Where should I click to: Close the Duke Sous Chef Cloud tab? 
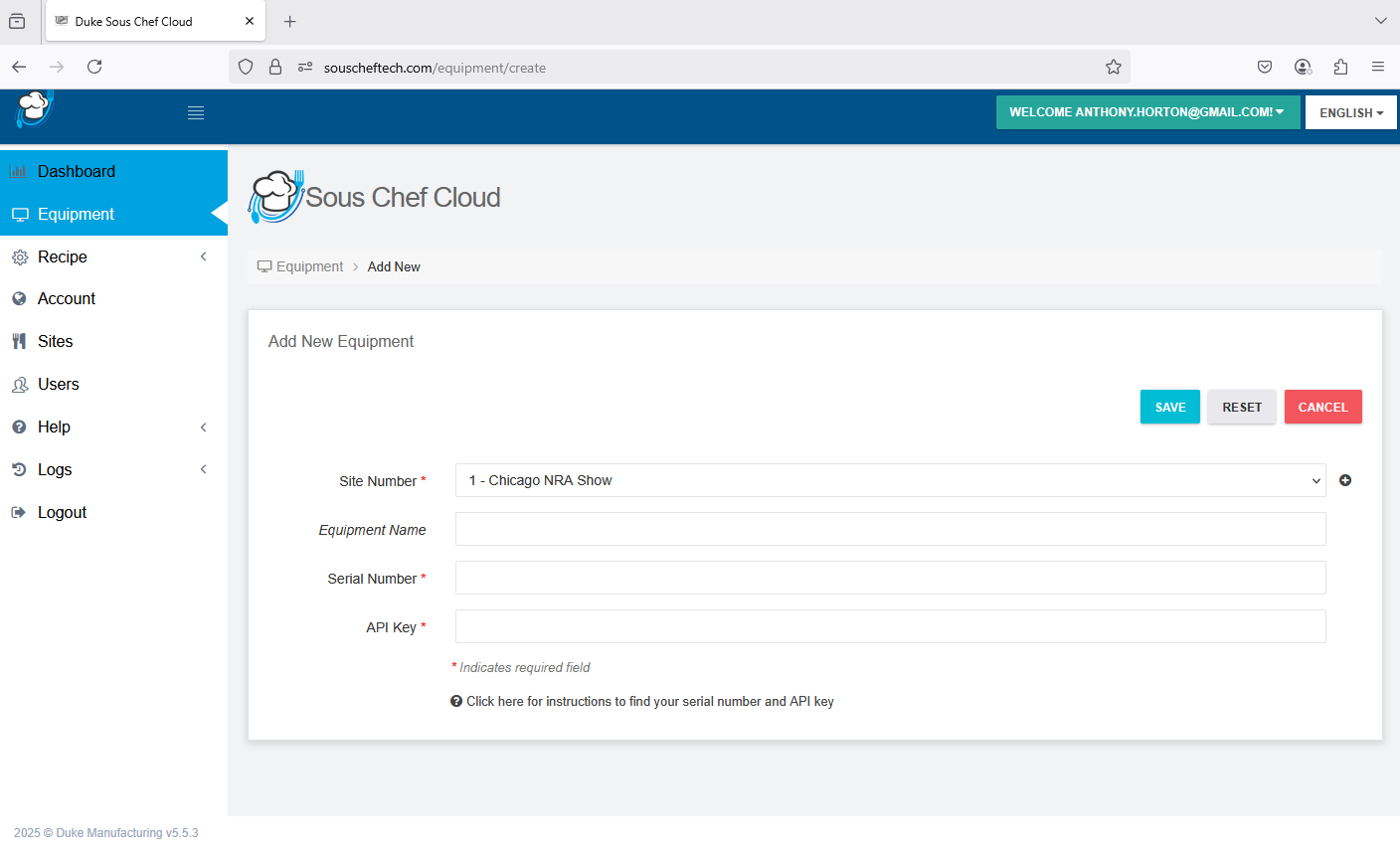click(x=250, y=21)
